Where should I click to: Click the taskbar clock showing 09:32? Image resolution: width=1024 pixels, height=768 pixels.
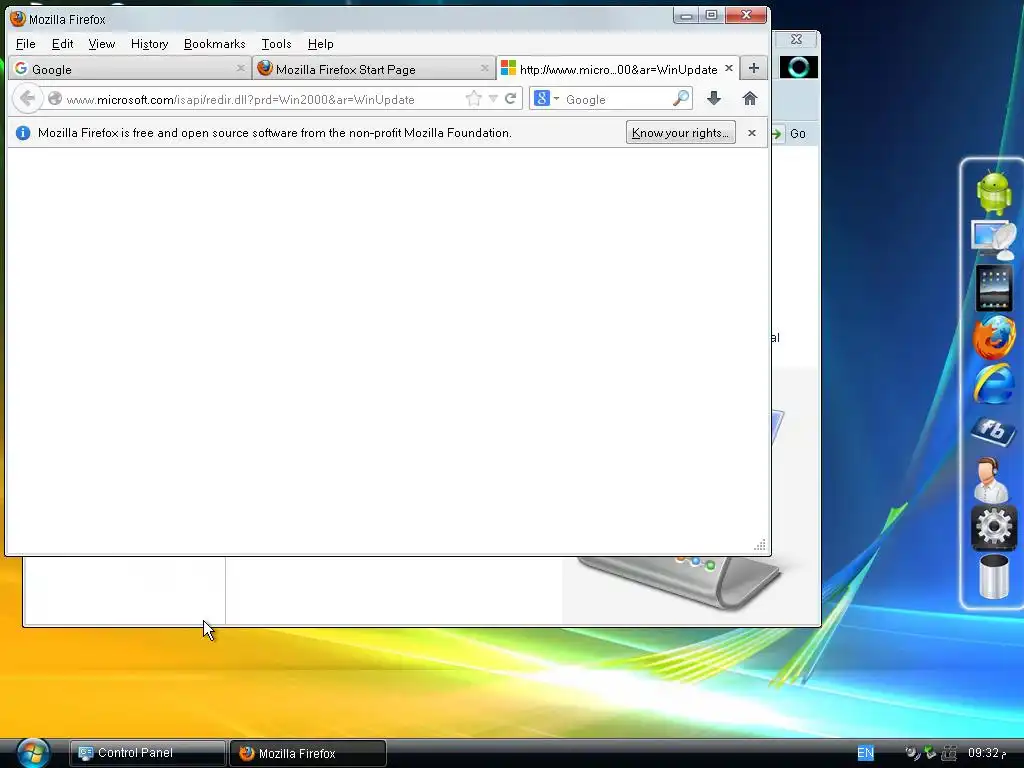[987, 753]
